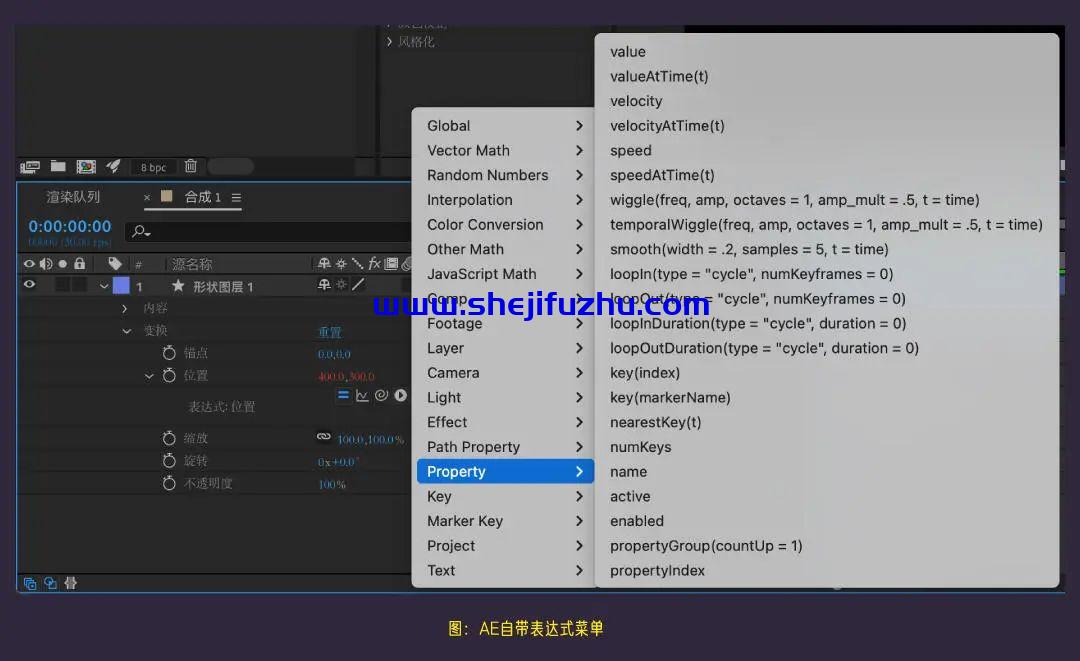1080x661 pixels.
Task: Toggle the scale constrain proportions link
Action: point(323,438)
